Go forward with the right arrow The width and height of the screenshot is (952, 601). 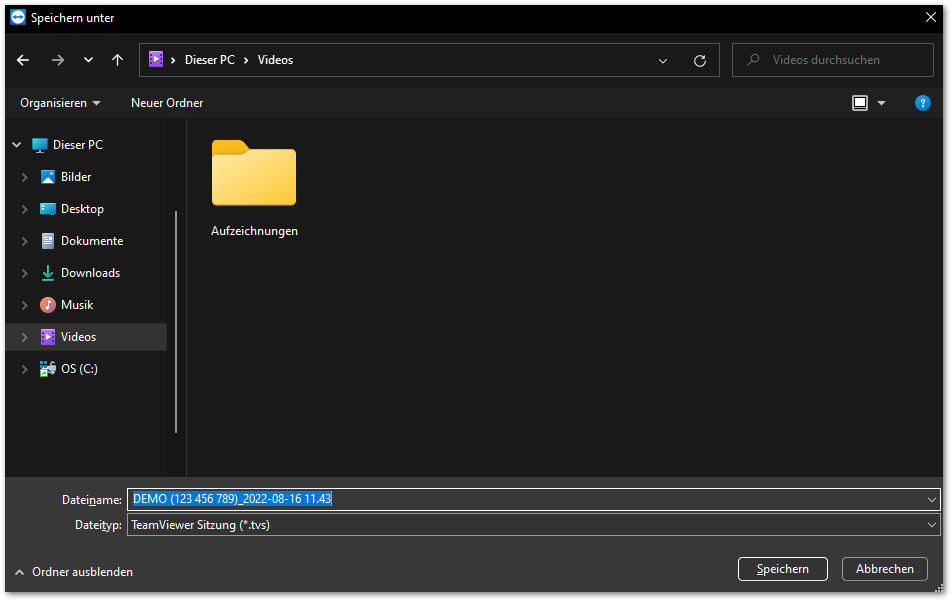(58, 60)
